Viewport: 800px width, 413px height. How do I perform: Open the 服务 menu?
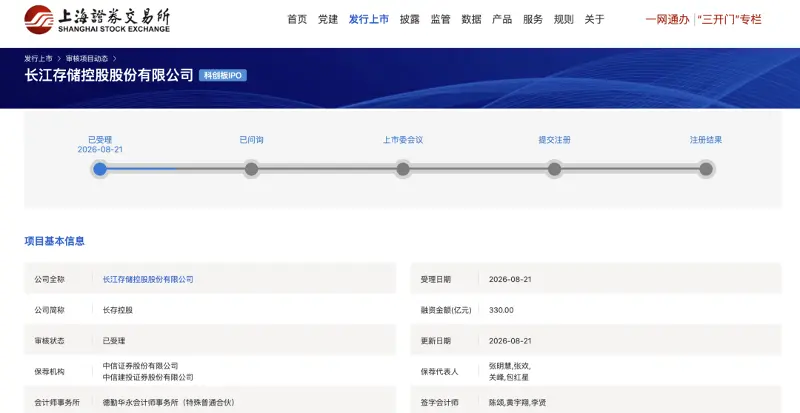[533, 19]
